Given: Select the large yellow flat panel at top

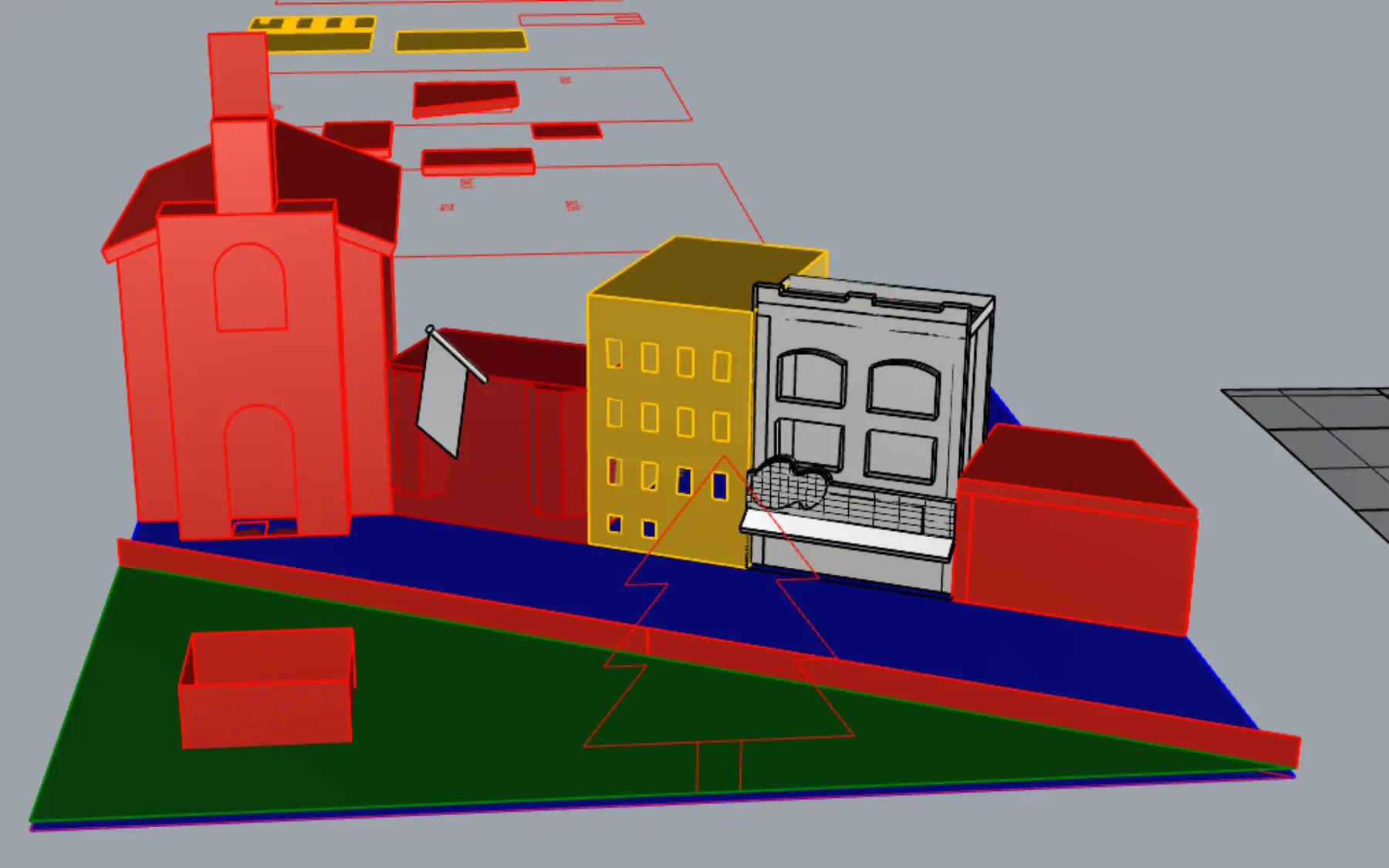Looking at the screenshot, I should pos(461,41).
